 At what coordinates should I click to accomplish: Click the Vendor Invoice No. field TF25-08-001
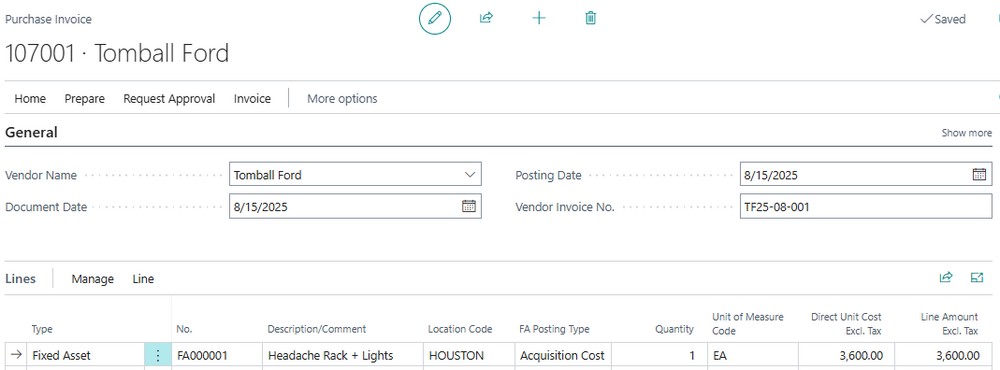tap(866, 206)
